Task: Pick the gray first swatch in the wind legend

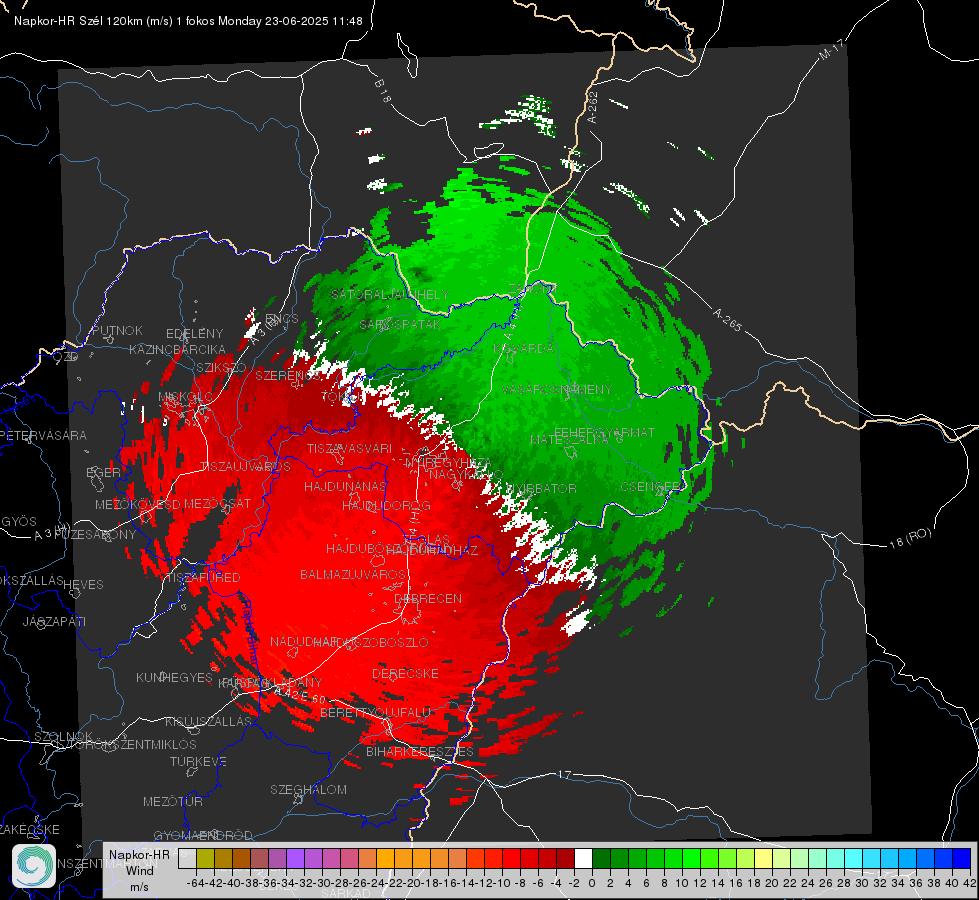Action: coord(187,859)
